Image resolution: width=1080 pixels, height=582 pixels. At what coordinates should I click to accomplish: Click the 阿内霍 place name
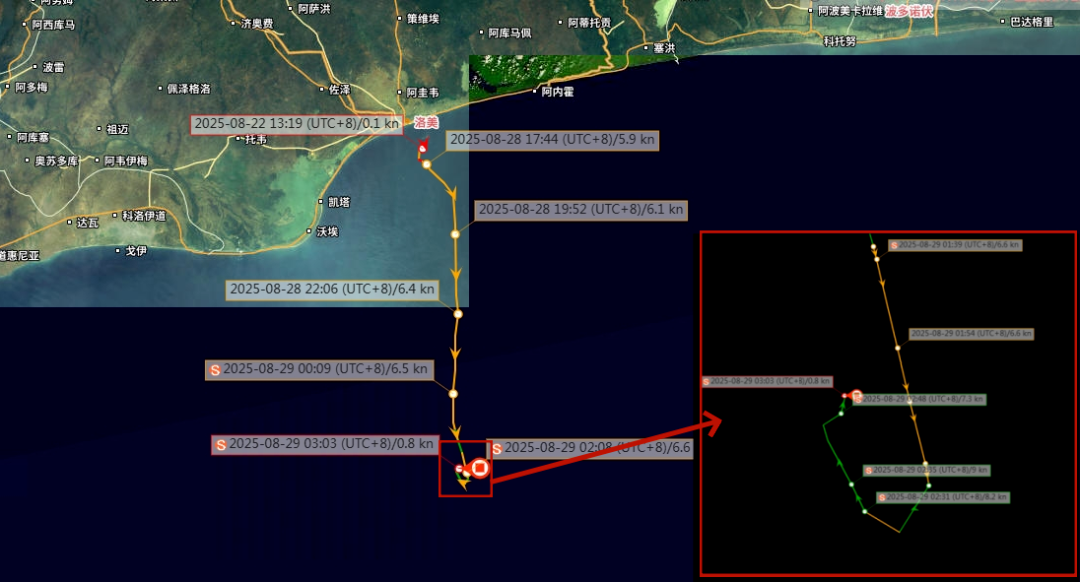557,92
